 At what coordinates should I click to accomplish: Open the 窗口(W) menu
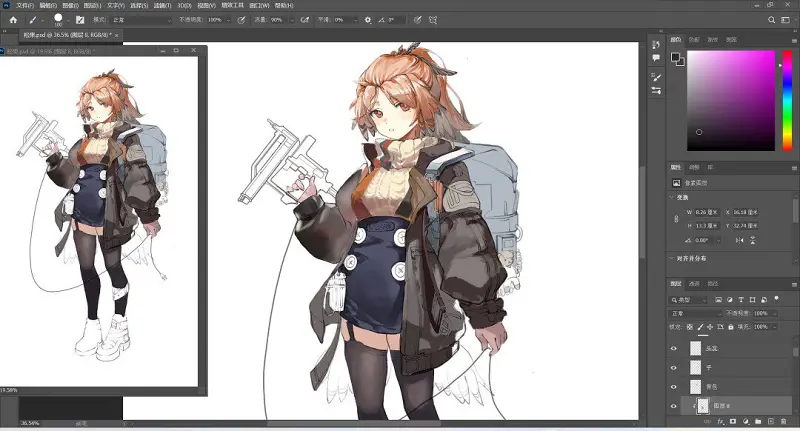pos(259,6)
